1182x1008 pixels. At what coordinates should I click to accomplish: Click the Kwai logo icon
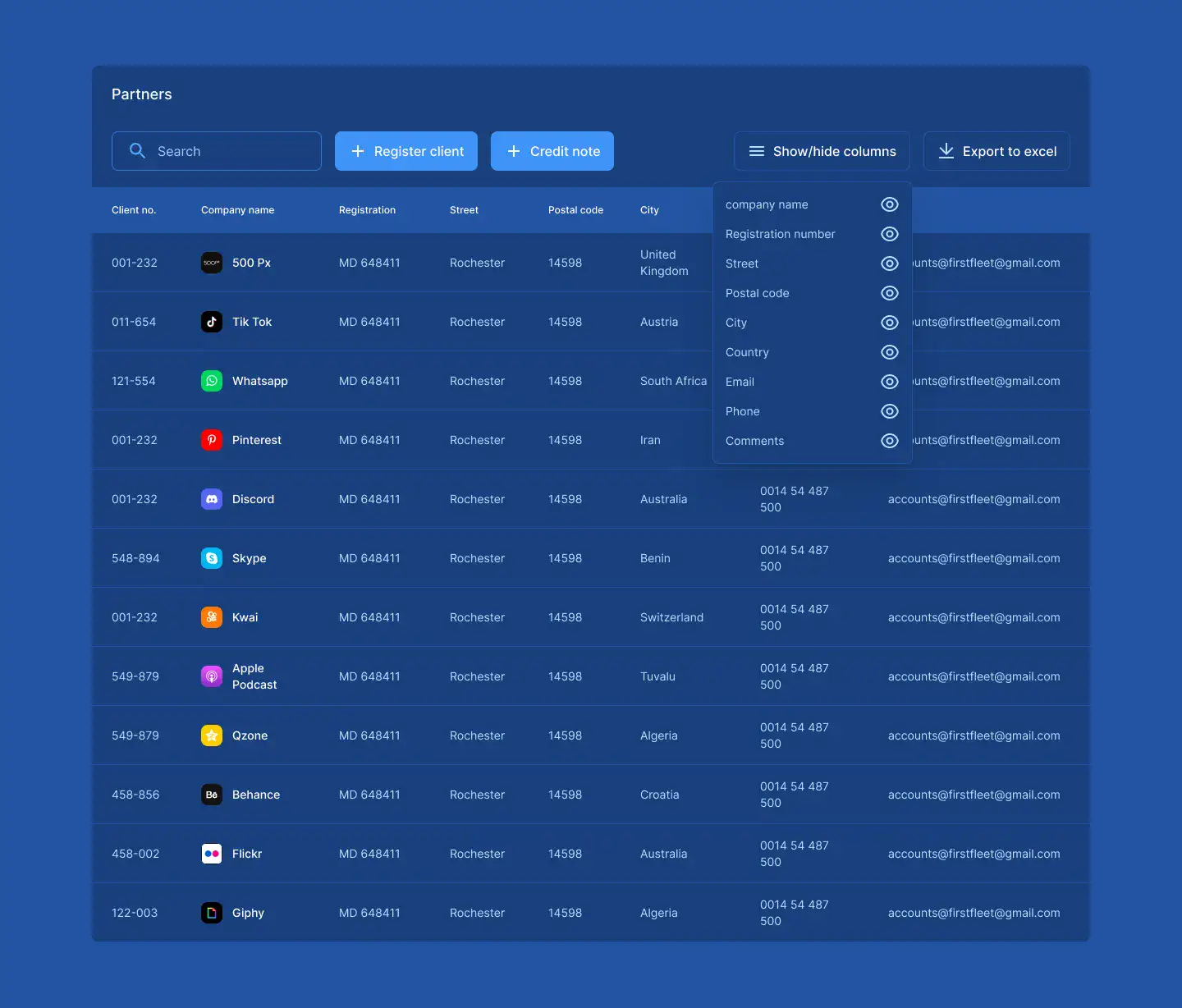(212, 617)
